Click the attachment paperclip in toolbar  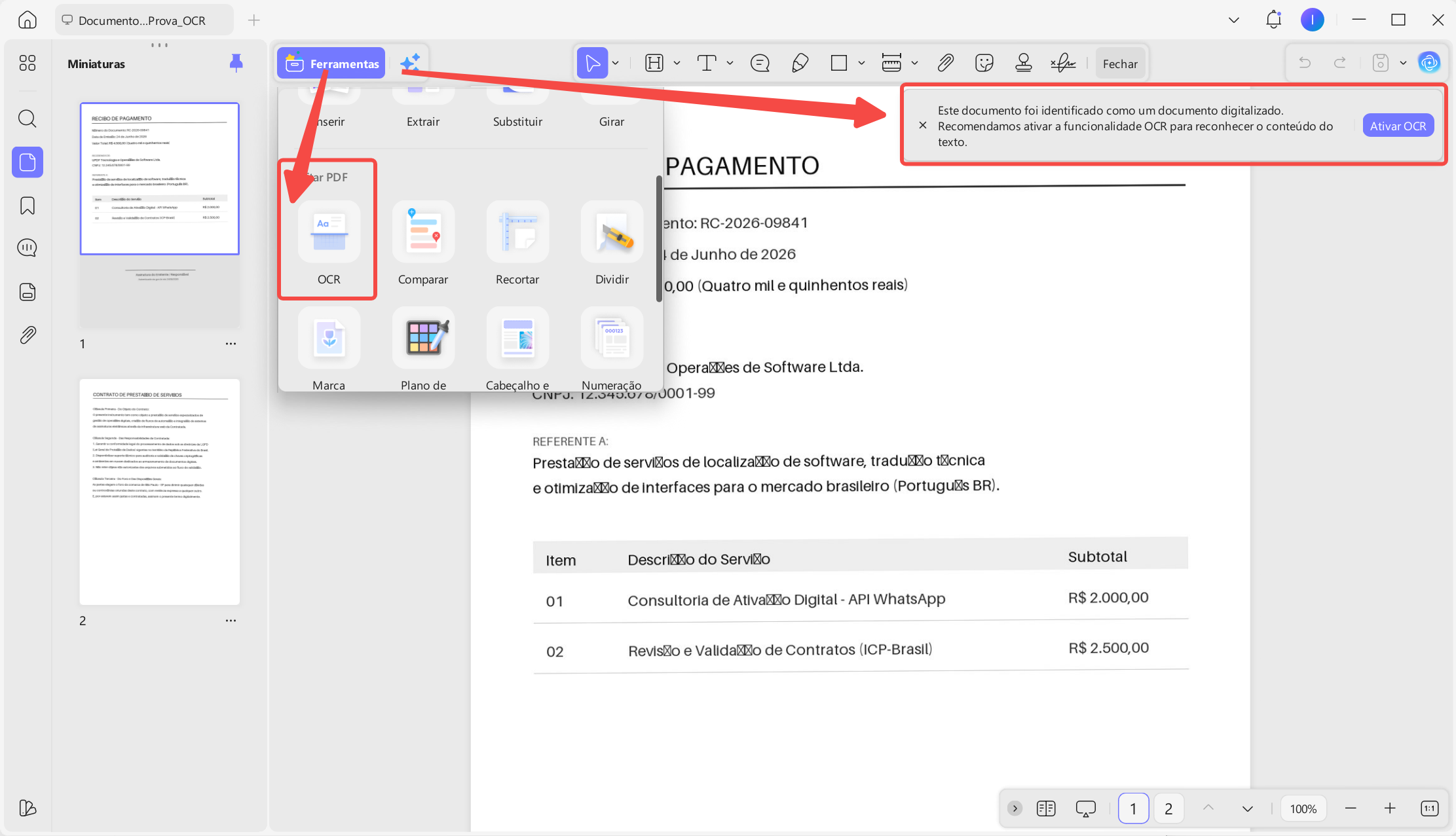[945, 64]
